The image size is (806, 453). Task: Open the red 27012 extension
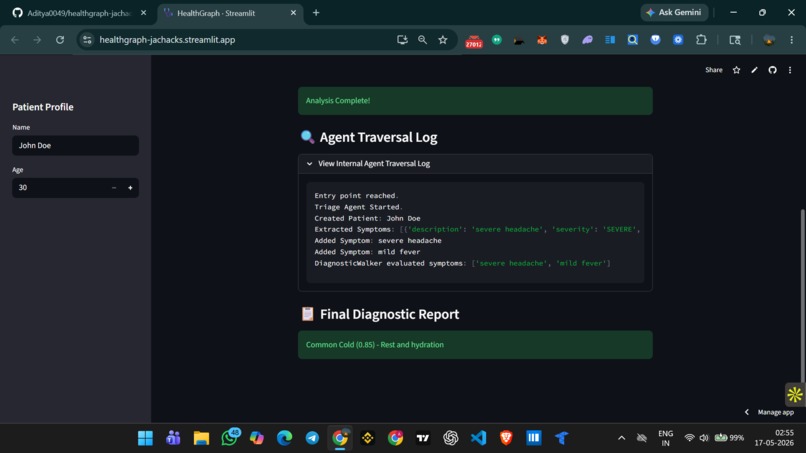(x=473, y=41)
